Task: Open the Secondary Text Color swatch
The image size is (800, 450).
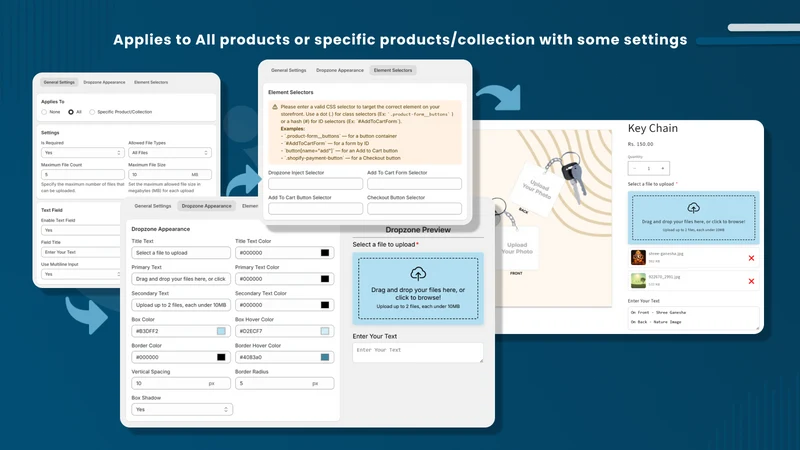Action: click(325, 305)
